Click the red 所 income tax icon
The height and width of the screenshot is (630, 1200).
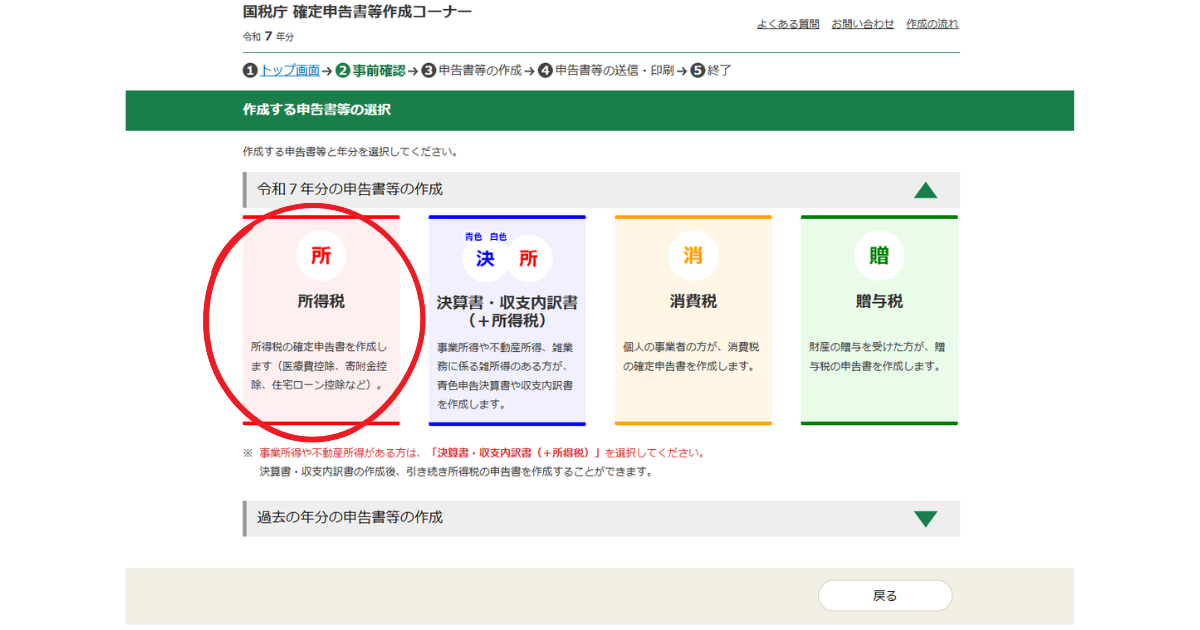point(321,256)
